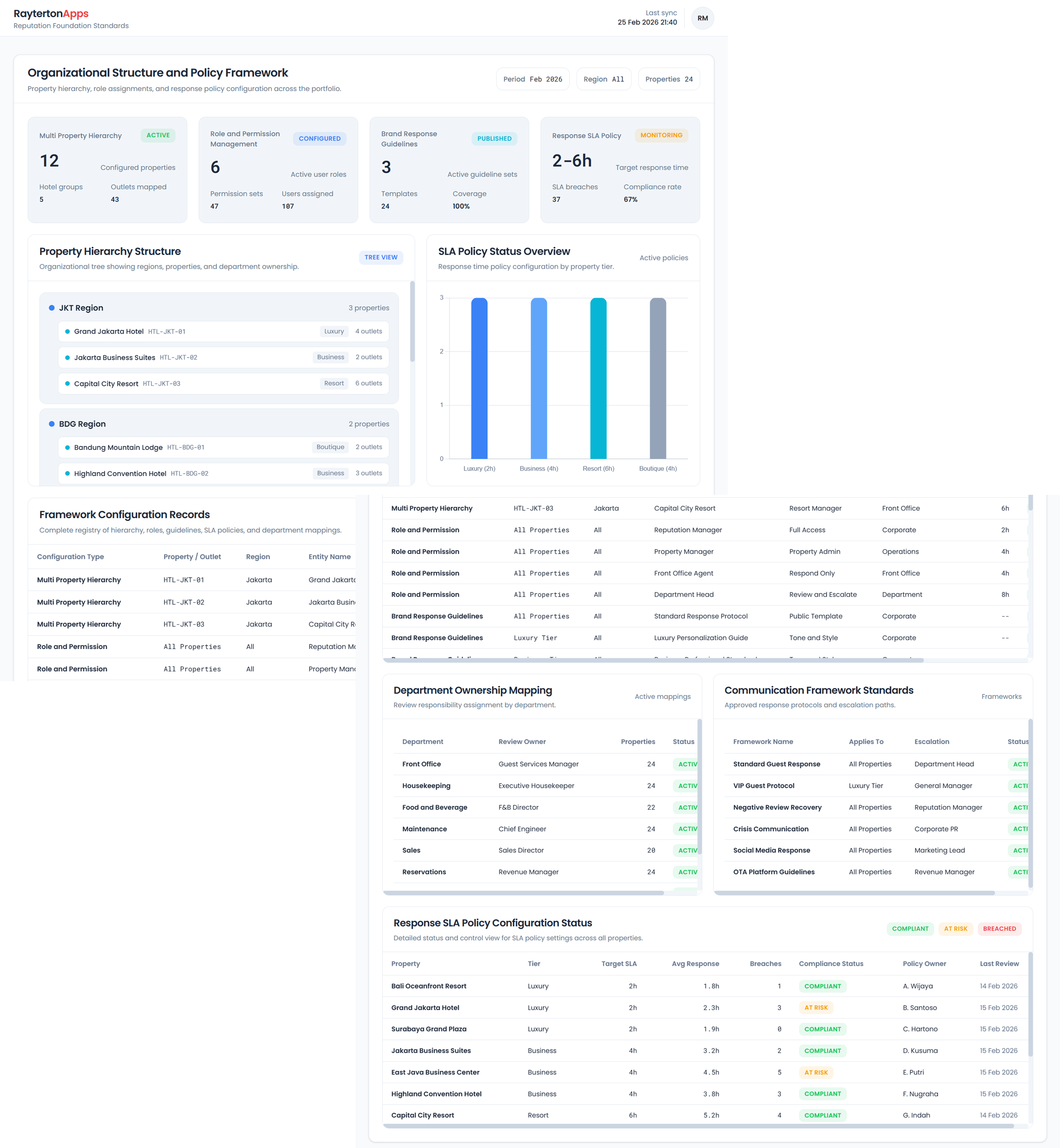Click the Active mappings link

pos(662,696)
